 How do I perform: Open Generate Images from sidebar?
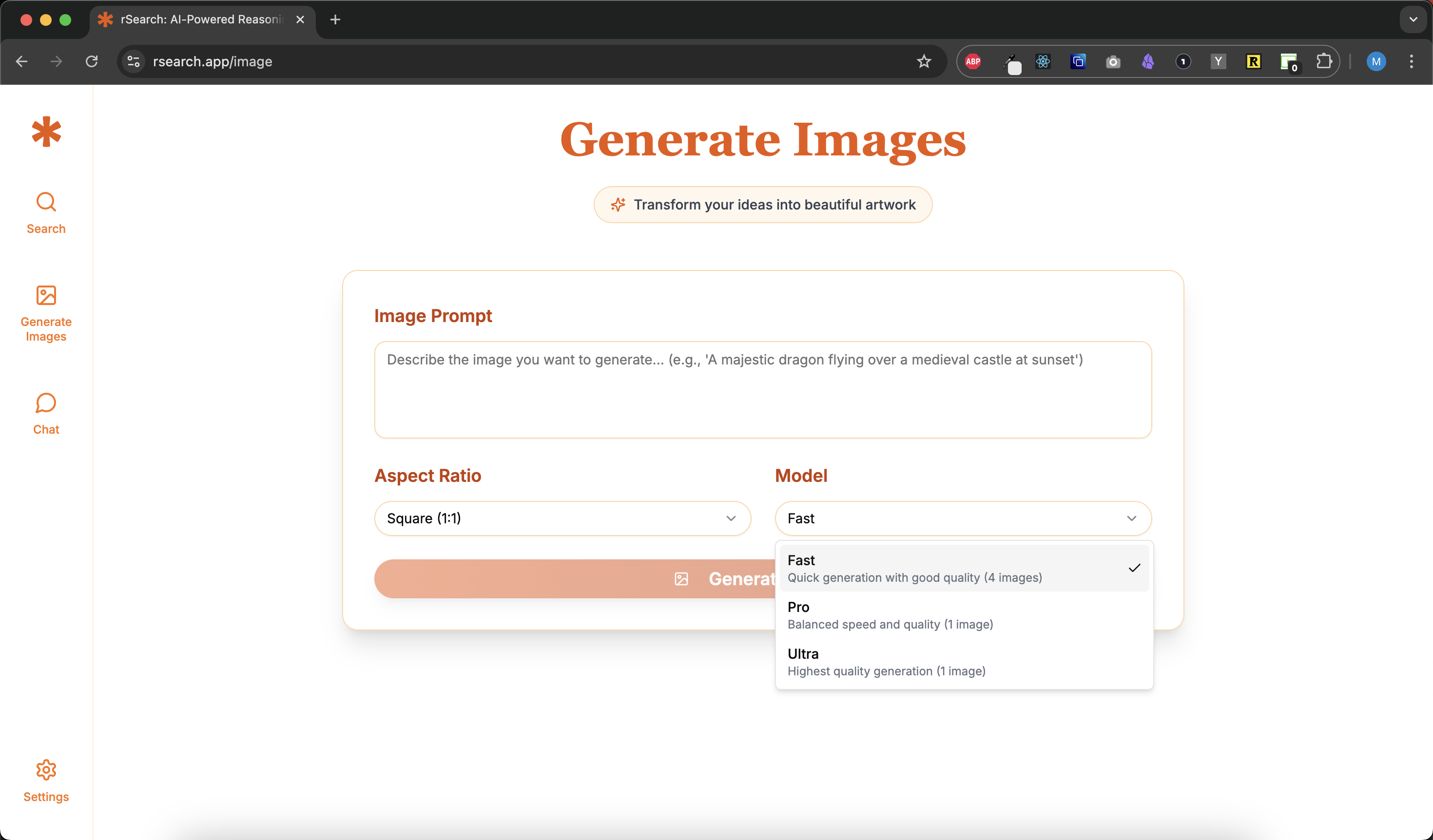tap(46, 313)
